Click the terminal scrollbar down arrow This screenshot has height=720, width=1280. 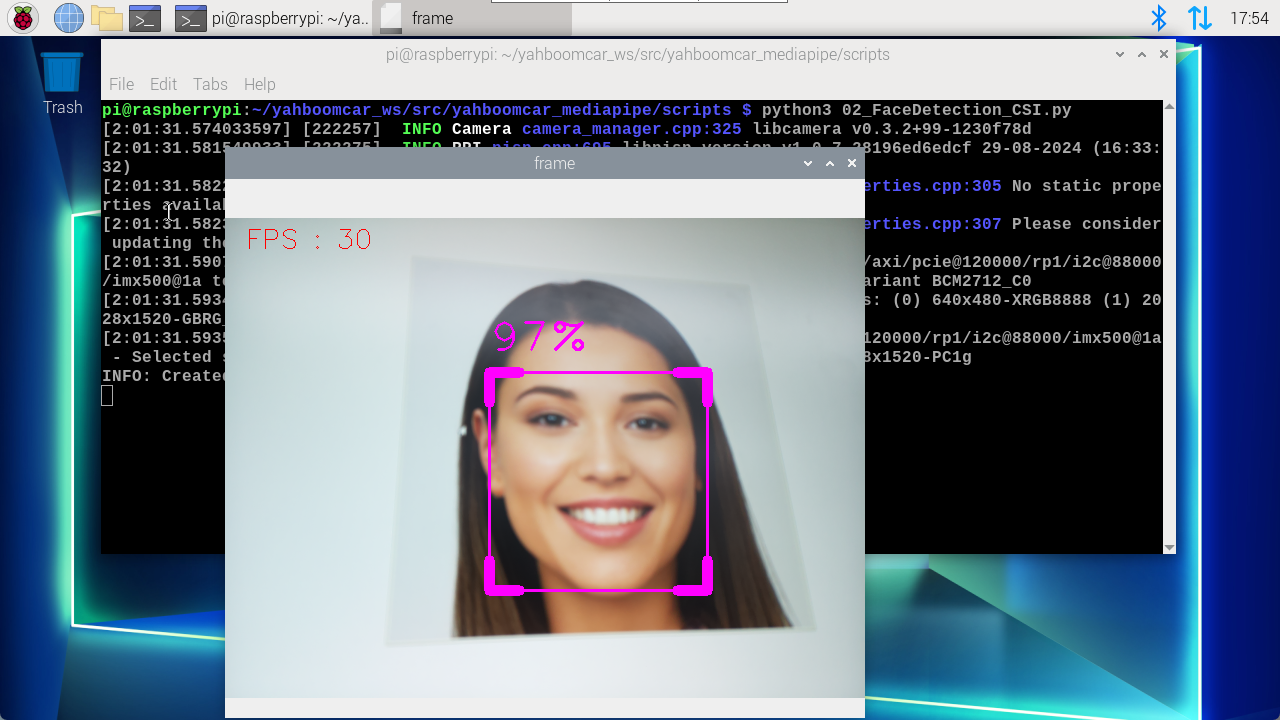[x=1169, y=547]
